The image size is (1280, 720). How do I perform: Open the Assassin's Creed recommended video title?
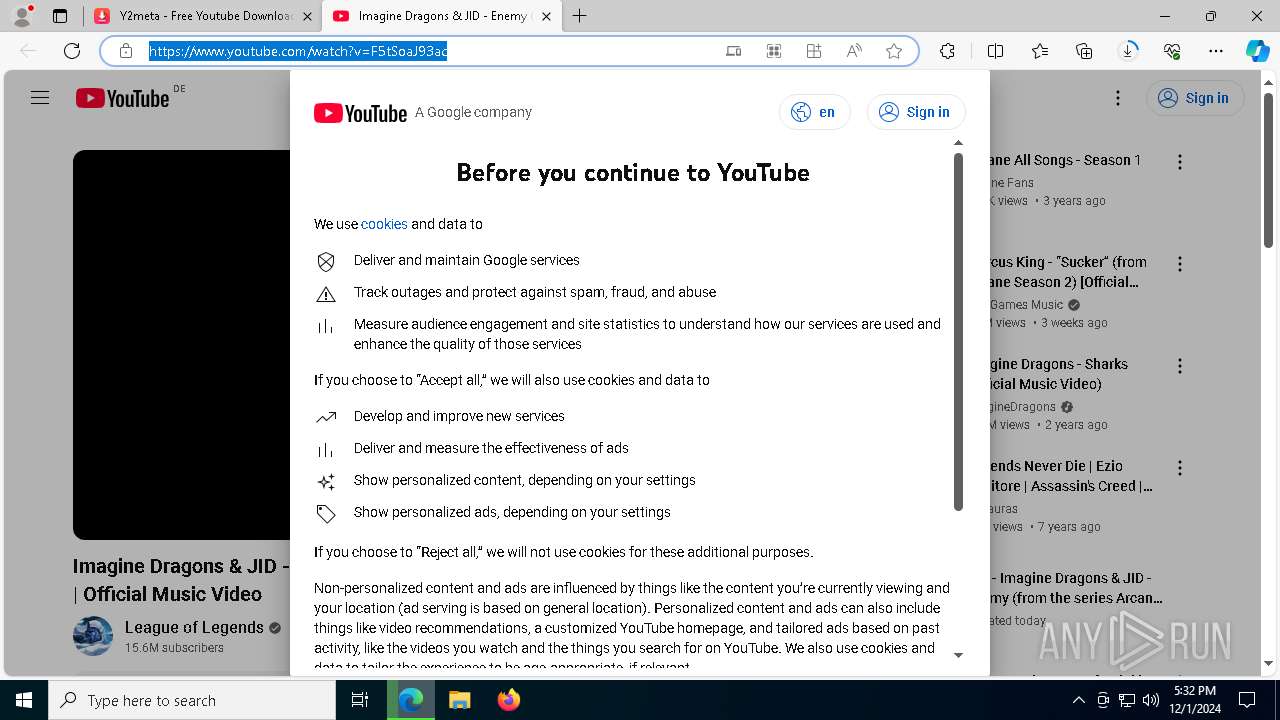coord(1071,476)
